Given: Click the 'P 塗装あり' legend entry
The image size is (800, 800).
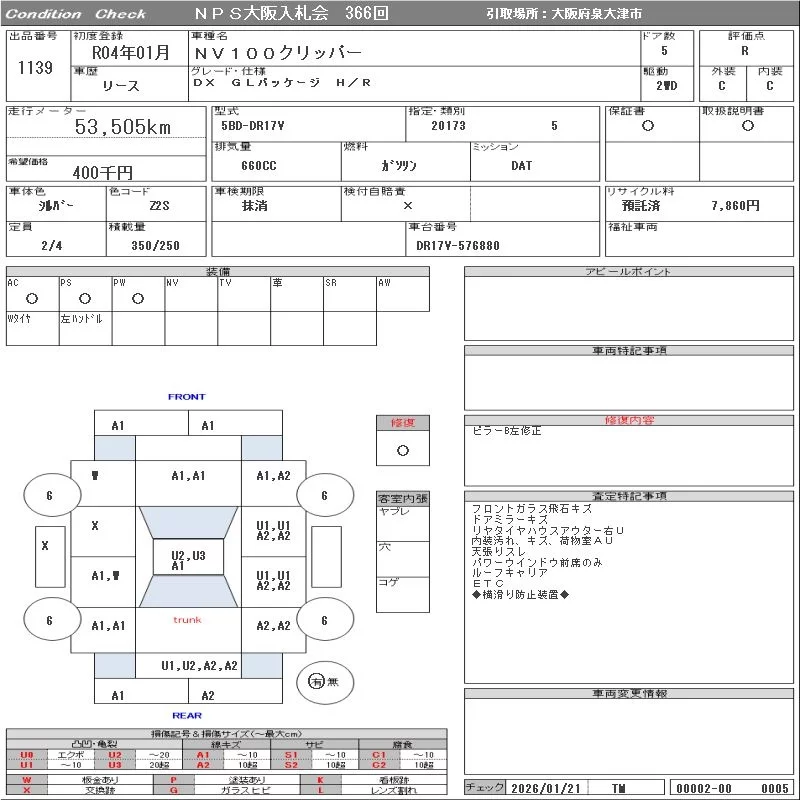Looking at the screenshot, I should pyautogui.click(x=227, y=780).
